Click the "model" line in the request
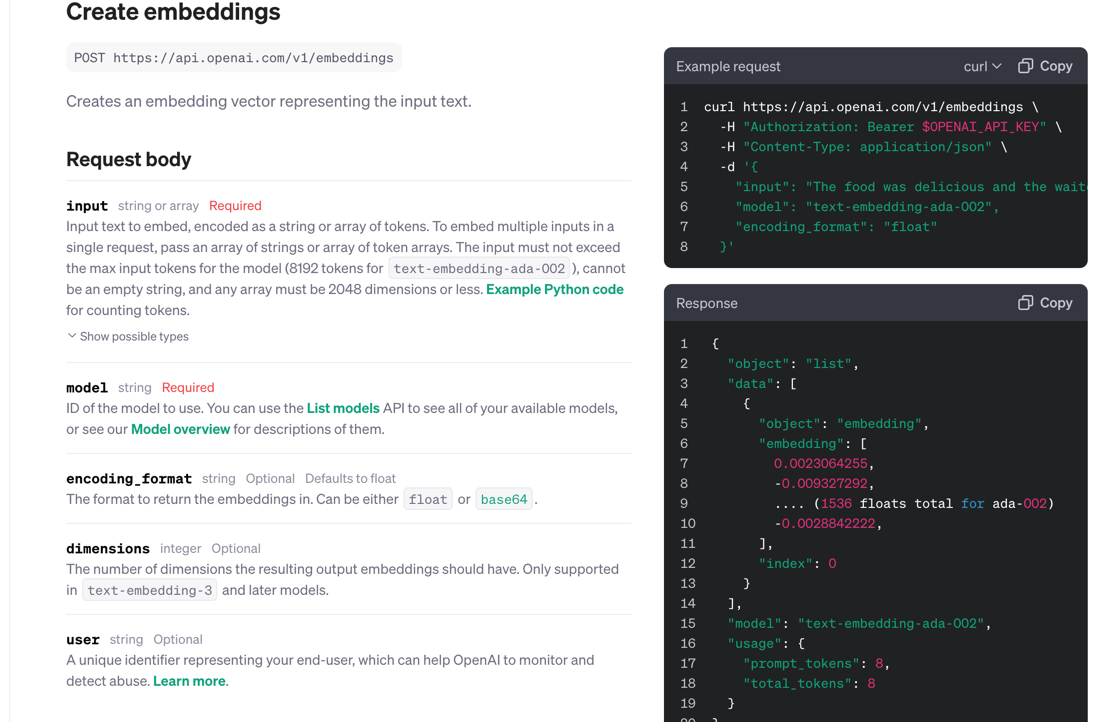 click(868, 207)
